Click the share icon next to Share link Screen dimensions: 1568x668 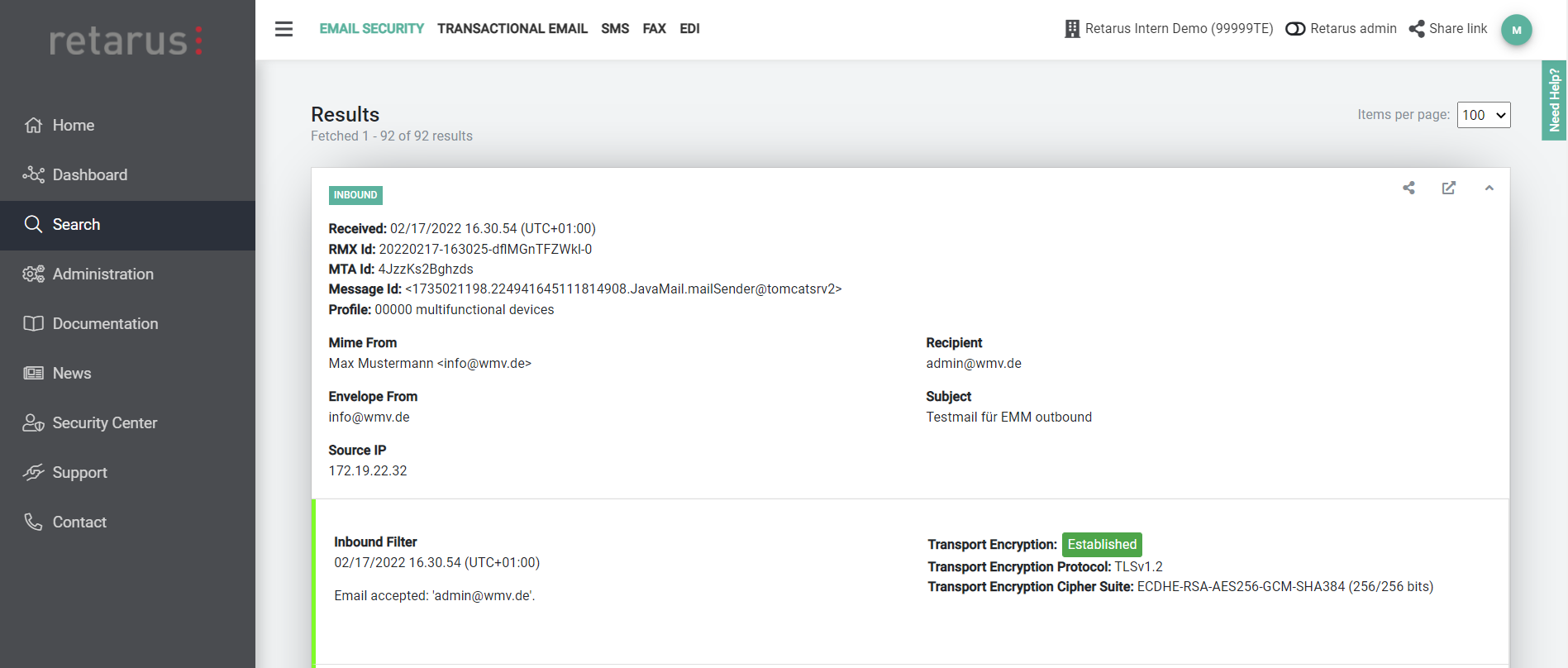[1417, 29]
